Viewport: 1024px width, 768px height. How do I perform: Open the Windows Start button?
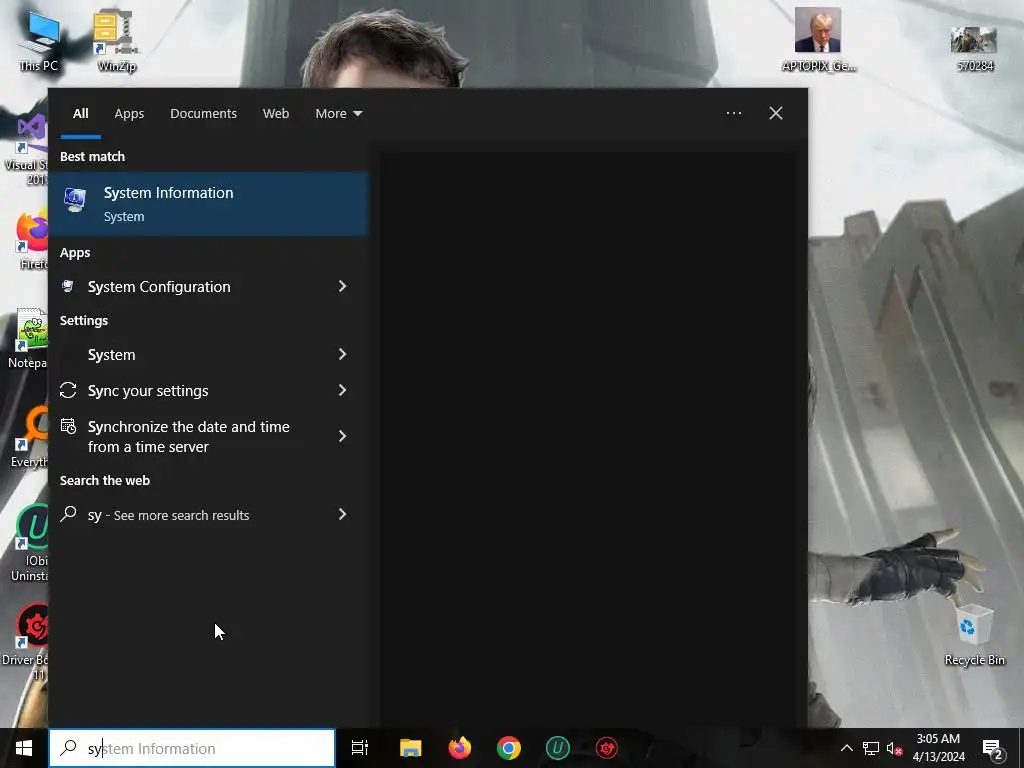point(24,748)
